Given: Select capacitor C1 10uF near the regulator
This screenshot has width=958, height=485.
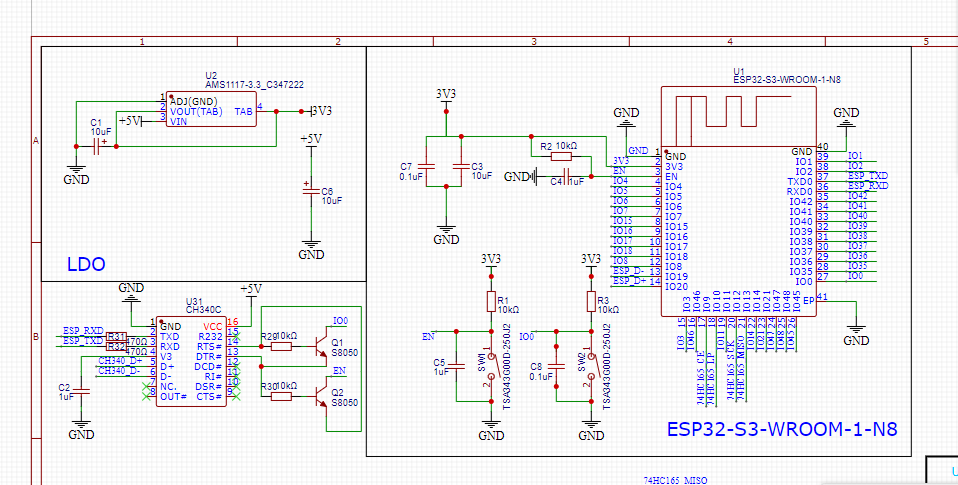Looking at the screenshot, I should [97, 147].
